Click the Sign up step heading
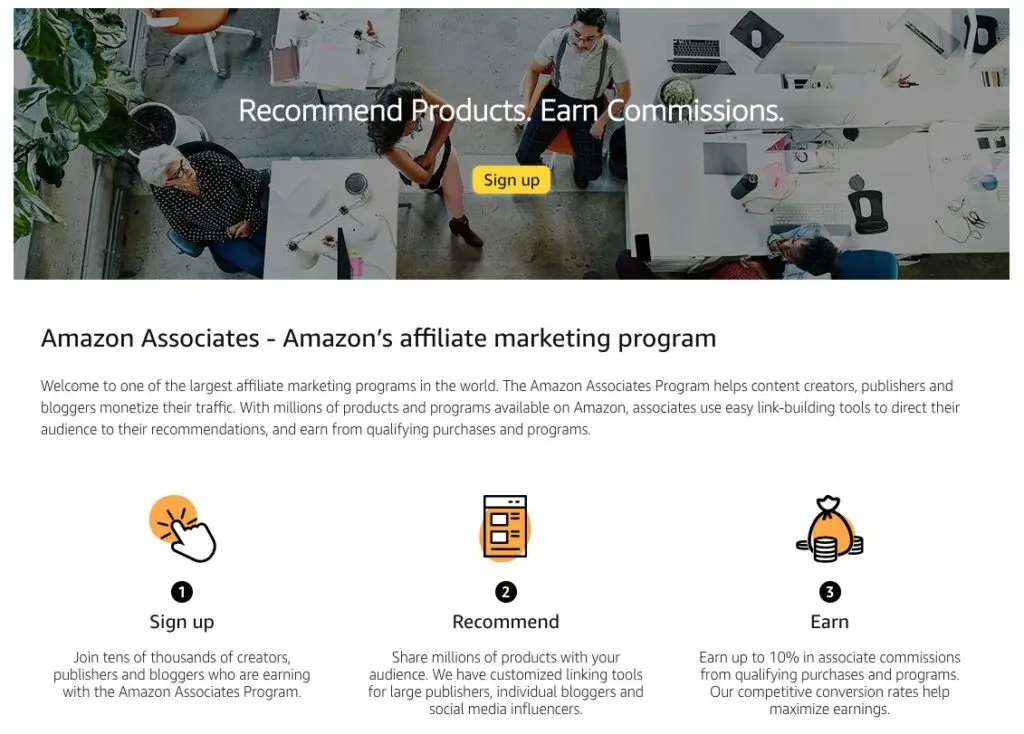This screenshot has height=734, width=1024. tap(182, 622)
